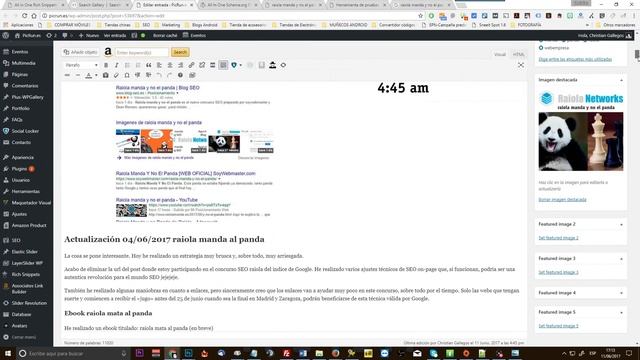Screen dimensions: 640x360
Task: Focus the Enter keyword(s) field
Action: tap(142, 52)
